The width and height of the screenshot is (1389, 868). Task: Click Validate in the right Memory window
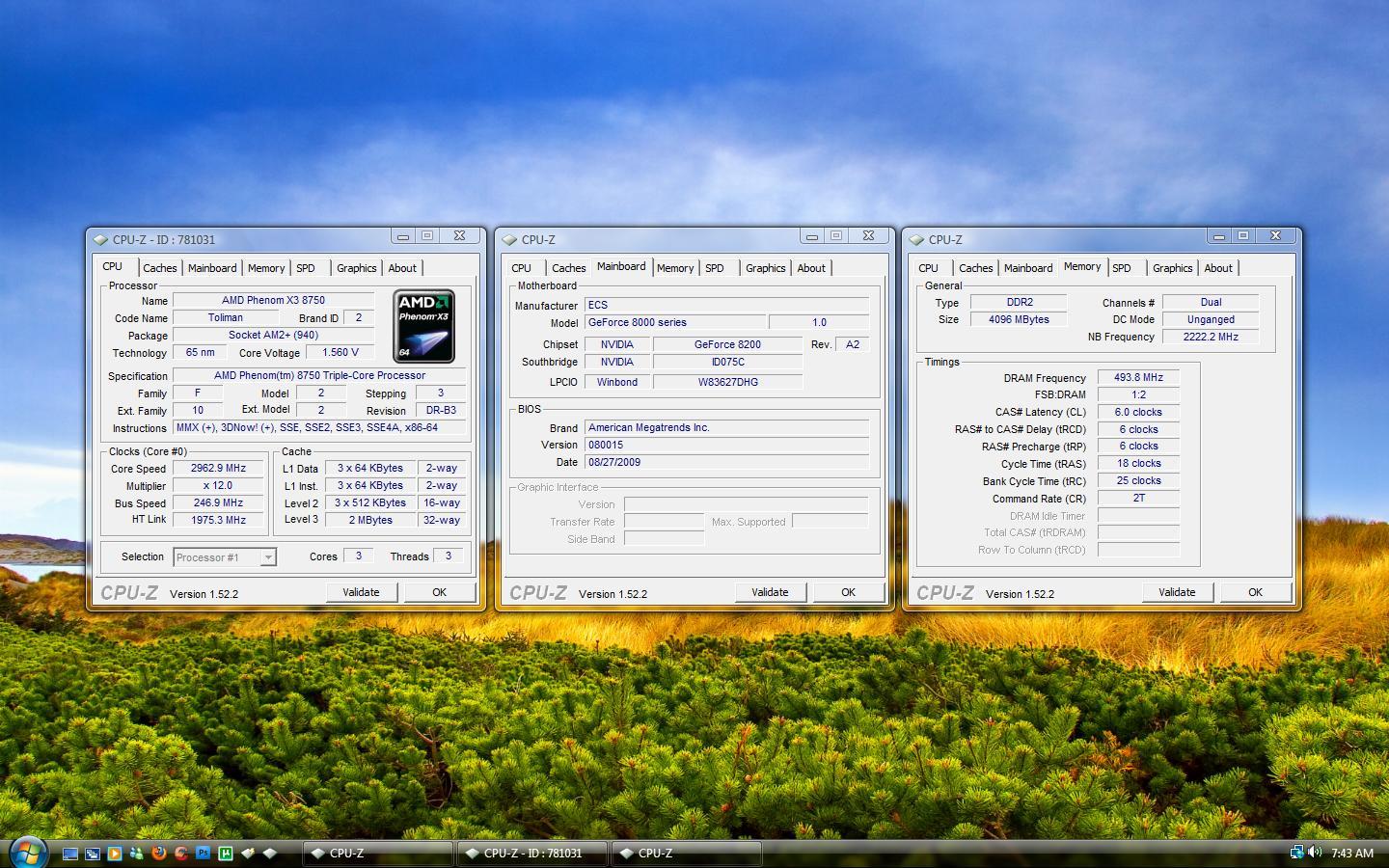(1177, 592)
